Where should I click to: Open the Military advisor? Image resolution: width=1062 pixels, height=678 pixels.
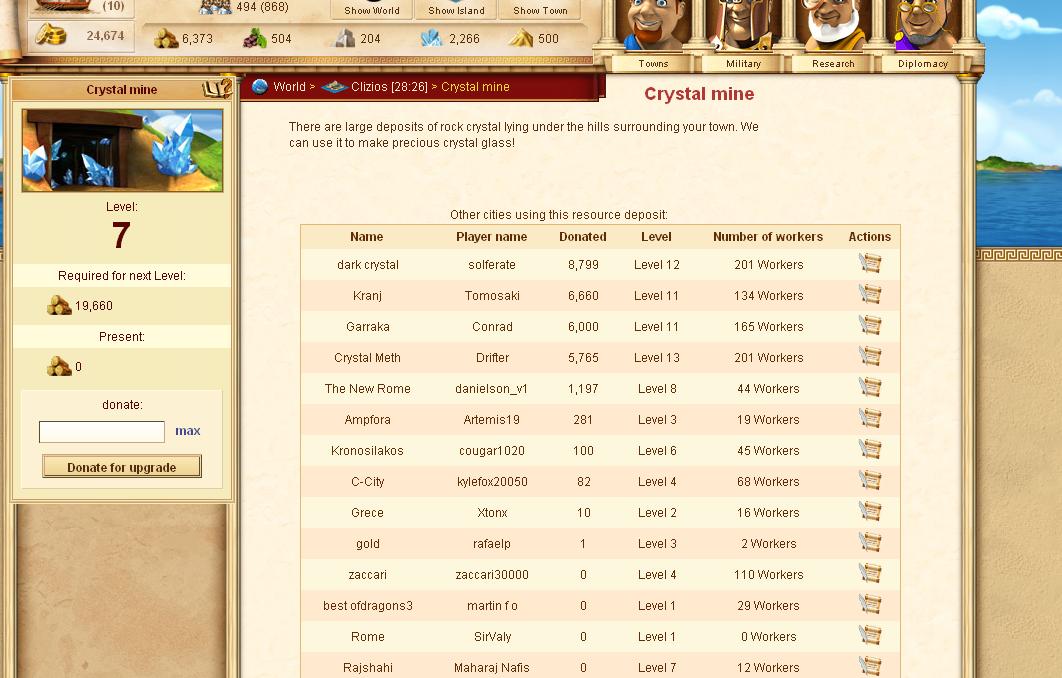tap(743, 34)
